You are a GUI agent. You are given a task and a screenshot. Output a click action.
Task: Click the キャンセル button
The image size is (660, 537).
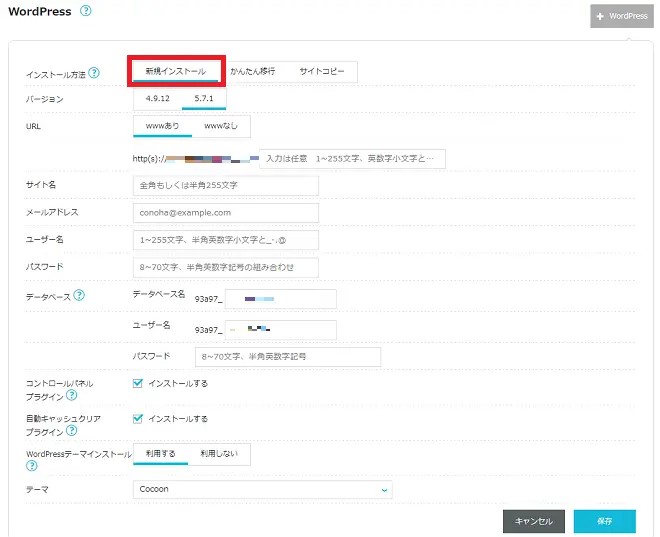click(x=534, y=521)
